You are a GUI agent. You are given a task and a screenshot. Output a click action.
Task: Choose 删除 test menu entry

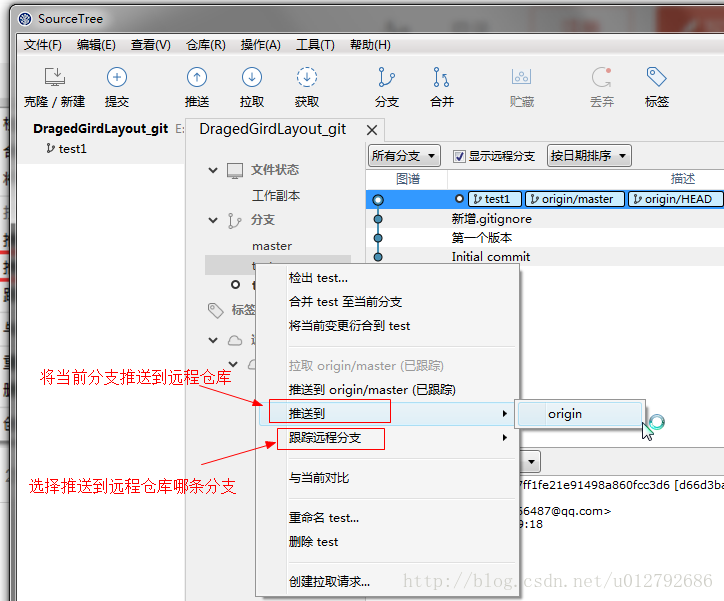[x=387, y=542]
